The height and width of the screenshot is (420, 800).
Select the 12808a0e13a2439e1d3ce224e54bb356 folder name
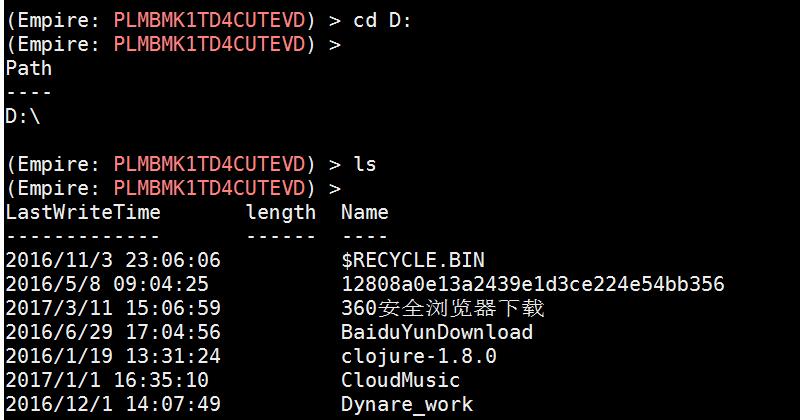pyautogui.click(x=532, y=284)
